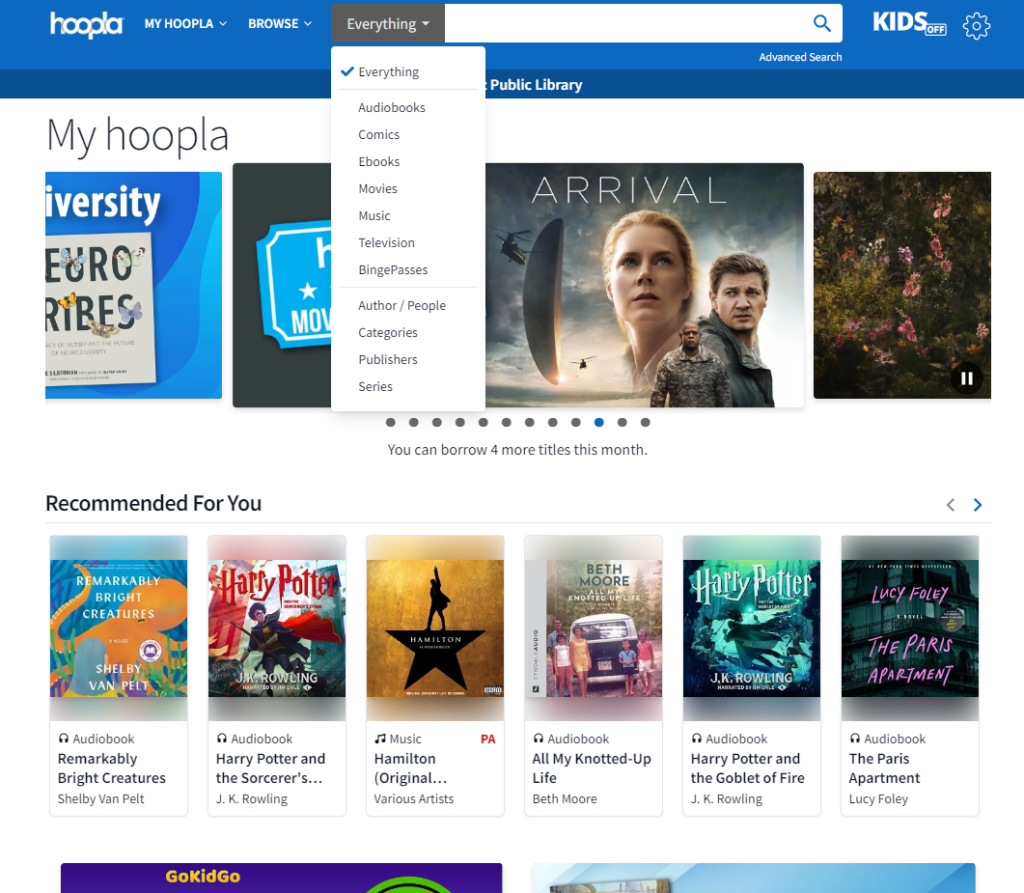Screen dimensions: 1024x893
Task: Open Advanced Search link
Action: pyautogui.click(x=800, y=57)
